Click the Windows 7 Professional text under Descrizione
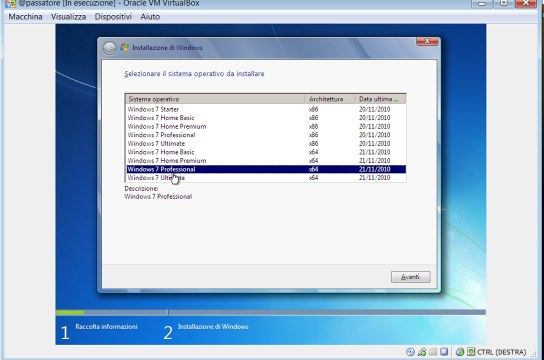Screen dimensions: 544x360 pos(158,197)
